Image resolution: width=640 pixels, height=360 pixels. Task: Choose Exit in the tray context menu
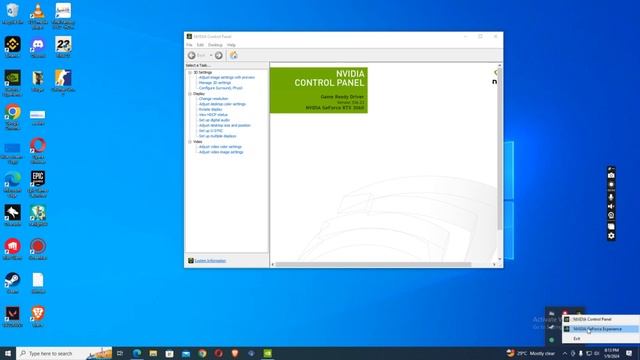click(x=600, y=338)
